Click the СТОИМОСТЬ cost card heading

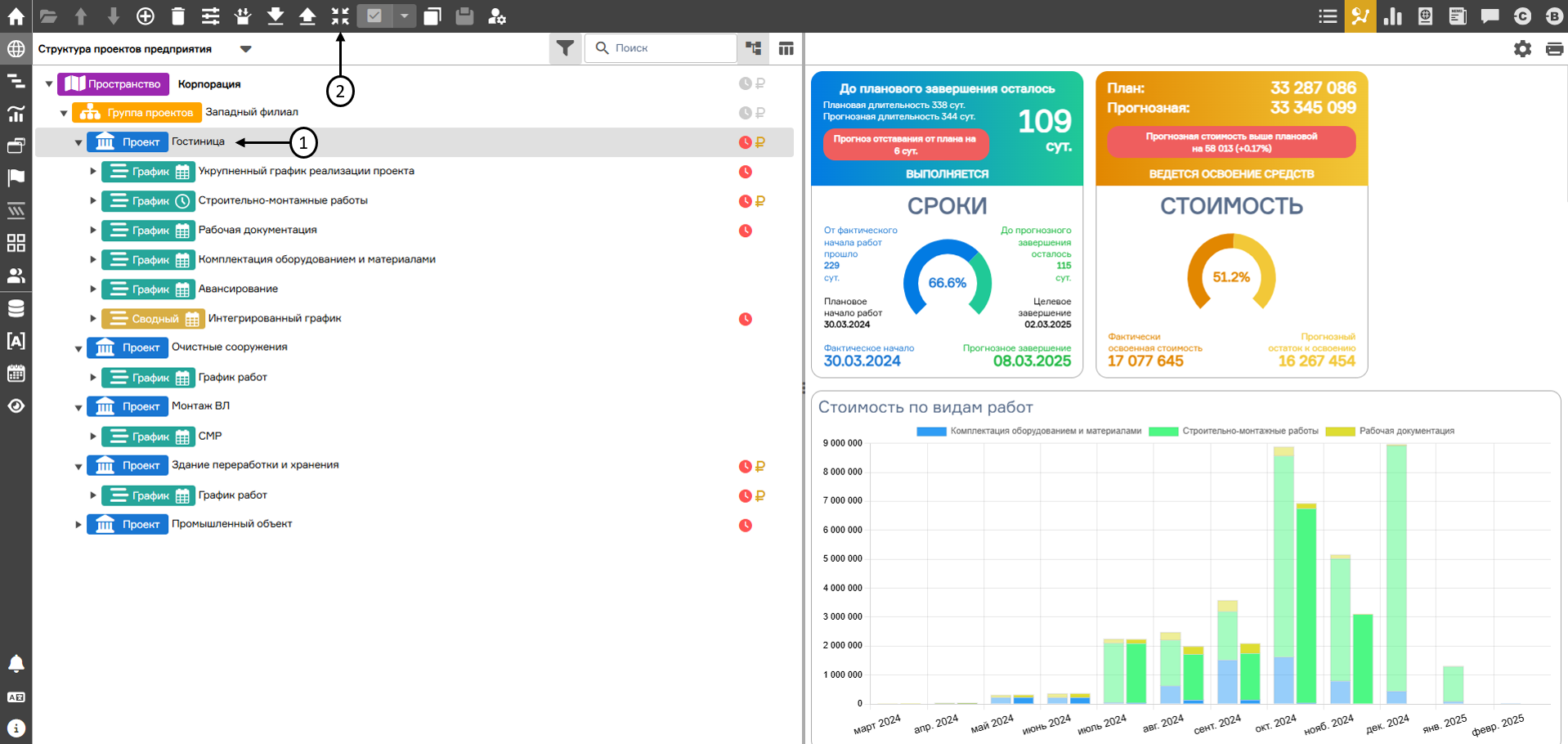[1231, 206]
